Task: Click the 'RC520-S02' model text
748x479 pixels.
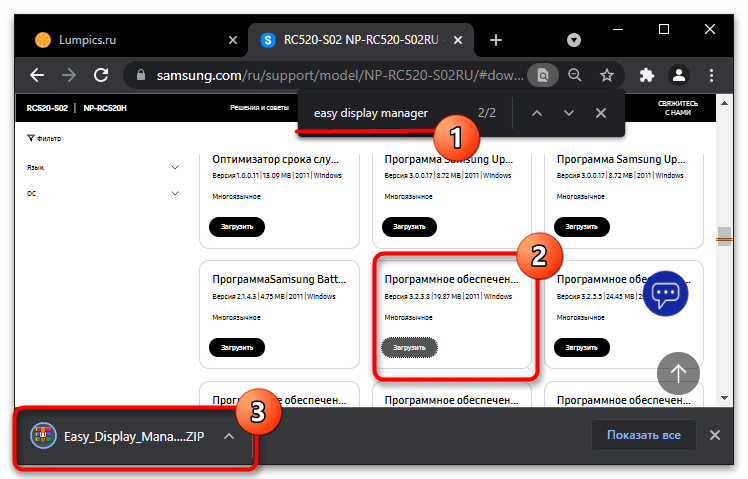Action: click(x=47, y=108)
